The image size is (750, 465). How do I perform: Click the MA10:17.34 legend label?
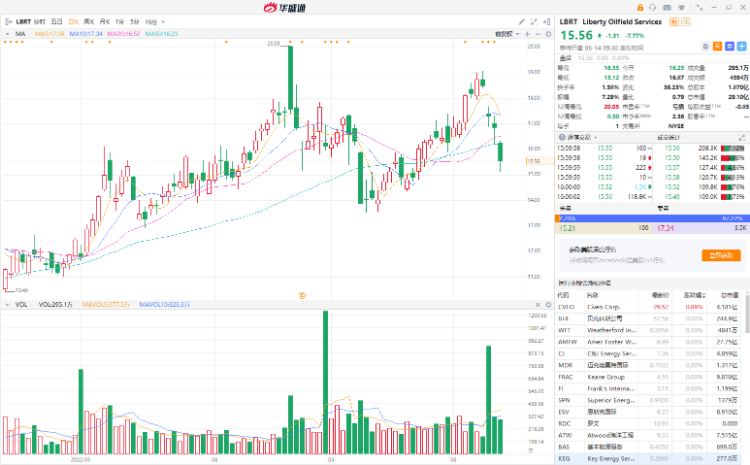tap(86, 34)
